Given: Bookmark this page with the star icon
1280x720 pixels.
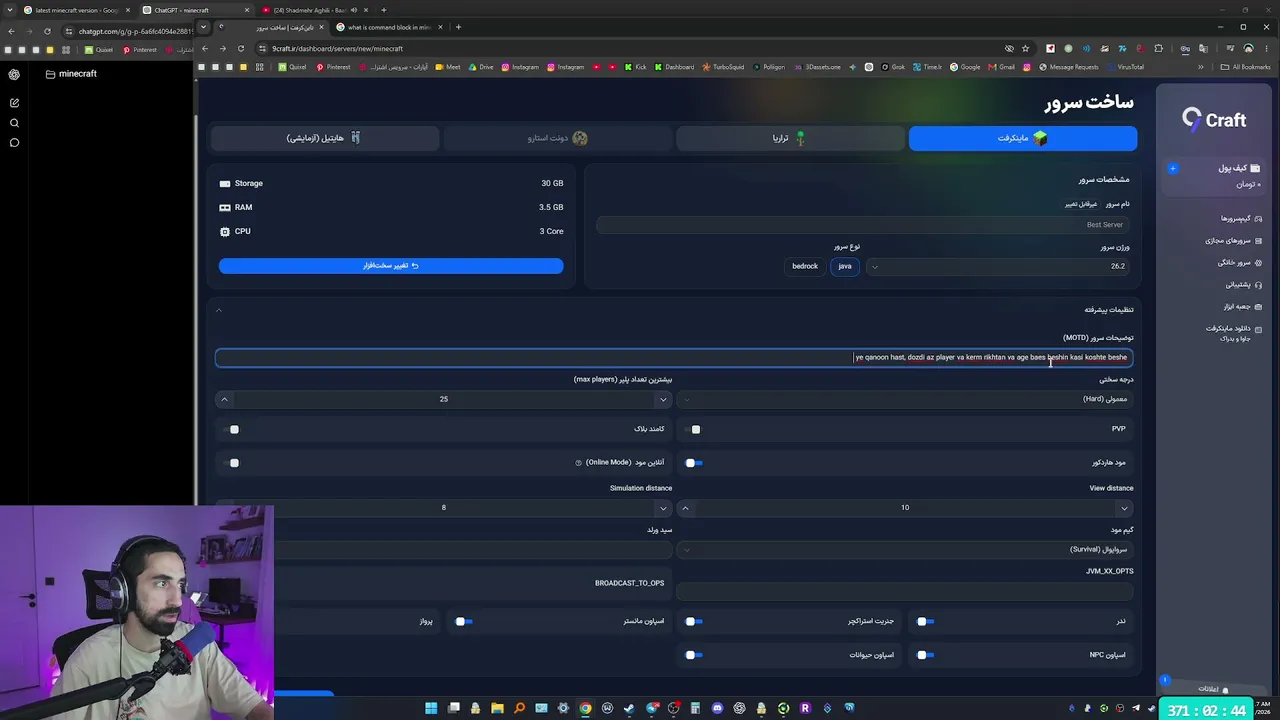Looking at the screenshot, I should pos(1025,48).
